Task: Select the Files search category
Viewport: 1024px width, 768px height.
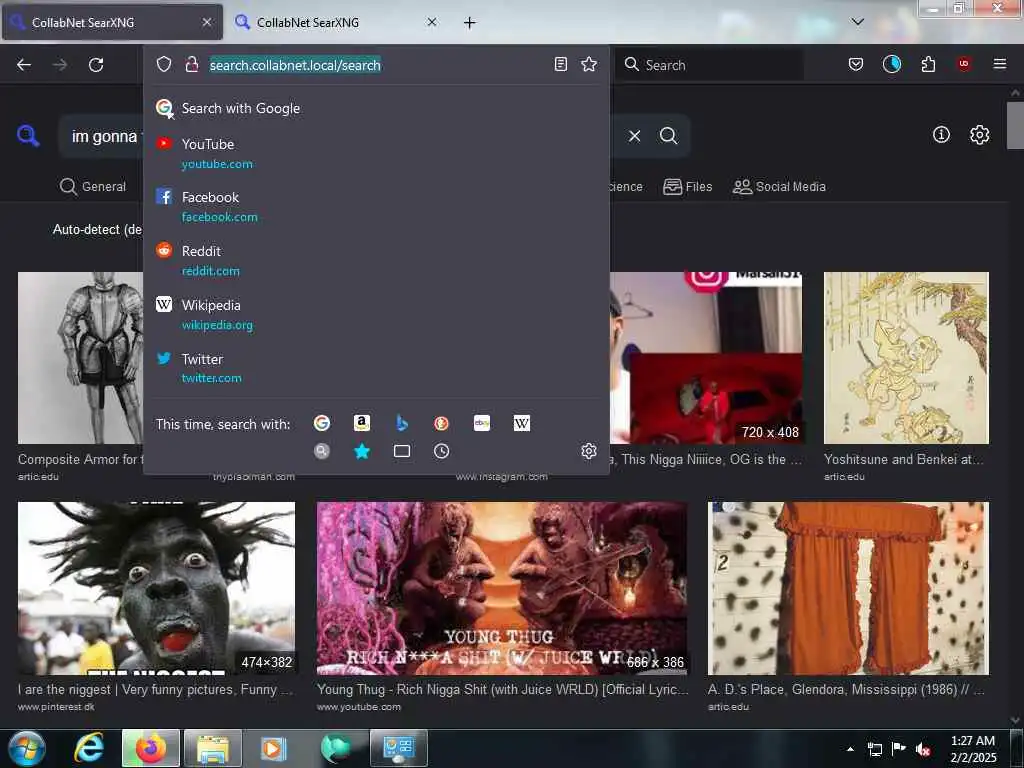Action: [x=687, y=187]
